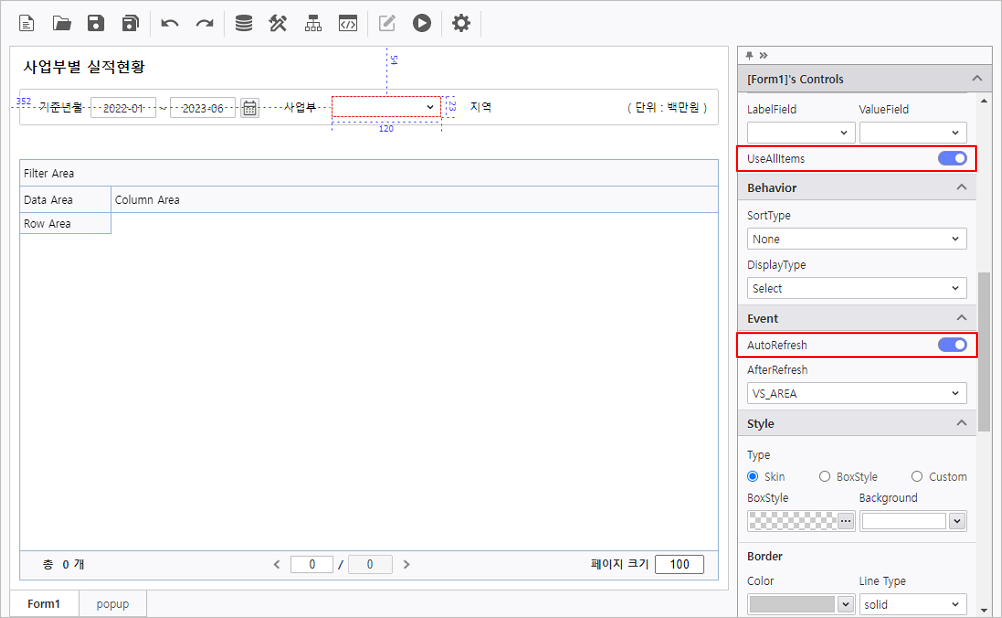Open the script code editor icon
Screen dimensions: 1002x618
pos(347,23)
